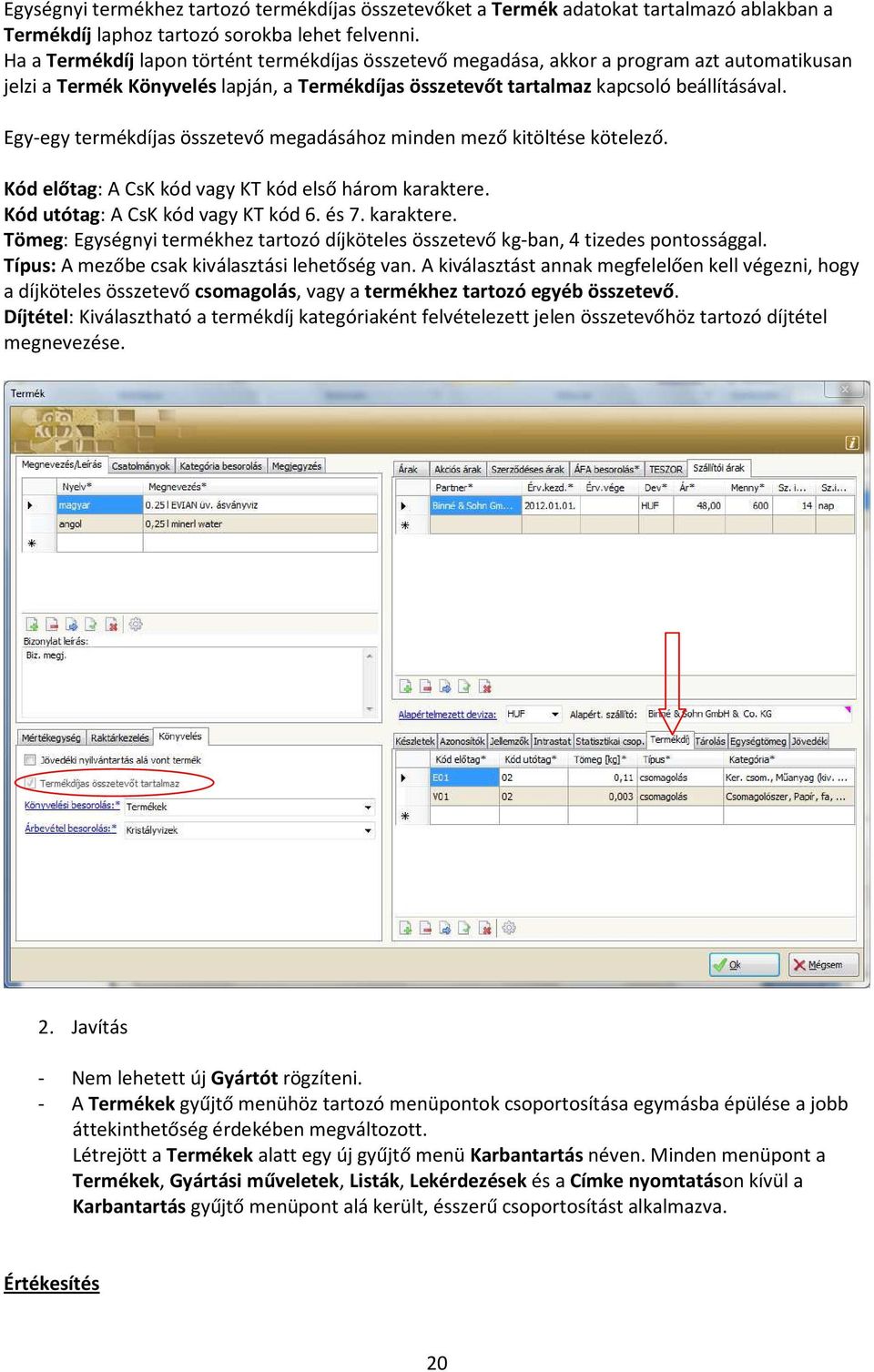Viewport: 874px width, 1372px height.
Task: Select the Megnevezés/Leírás tab
Action: [x=62, y=464]
